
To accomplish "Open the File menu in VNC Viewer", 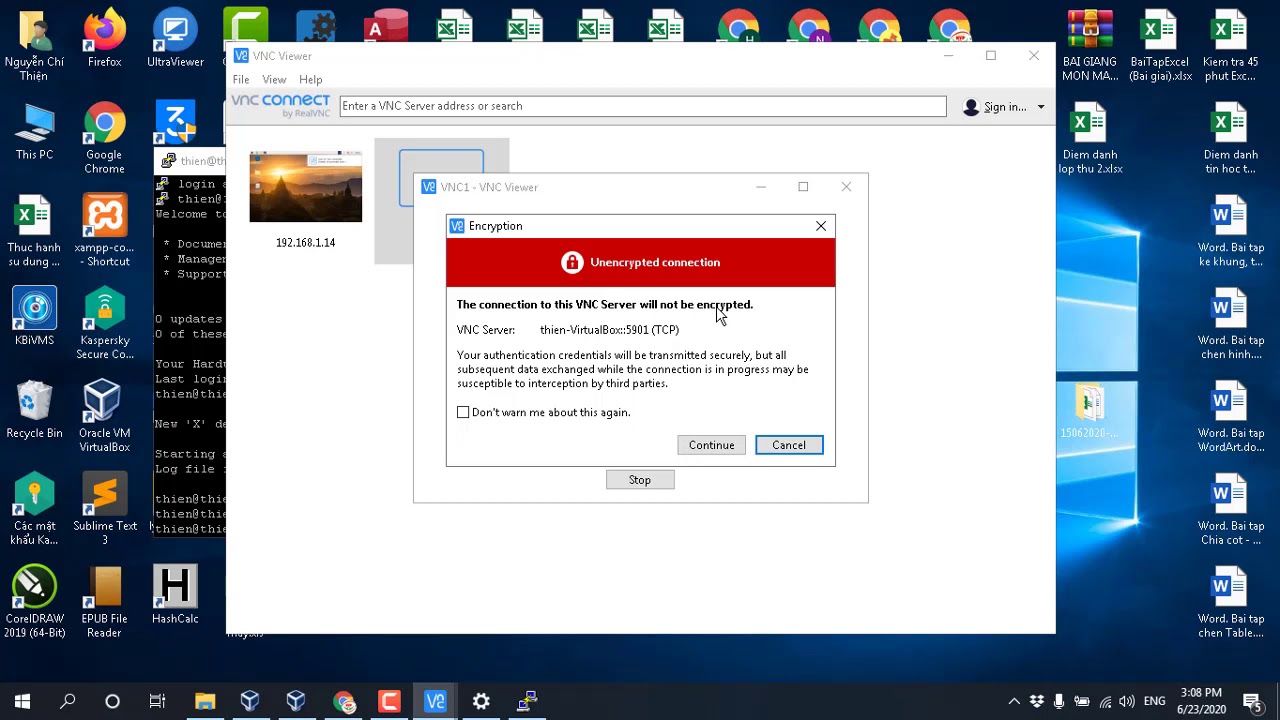I will pyautogui.click(x=241, y=80).
